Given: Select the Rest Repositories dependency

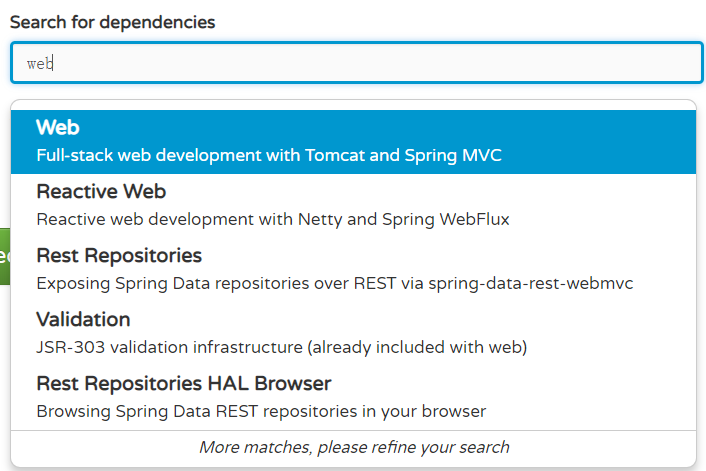Looking at the screenshot, I should coord(352,268).
